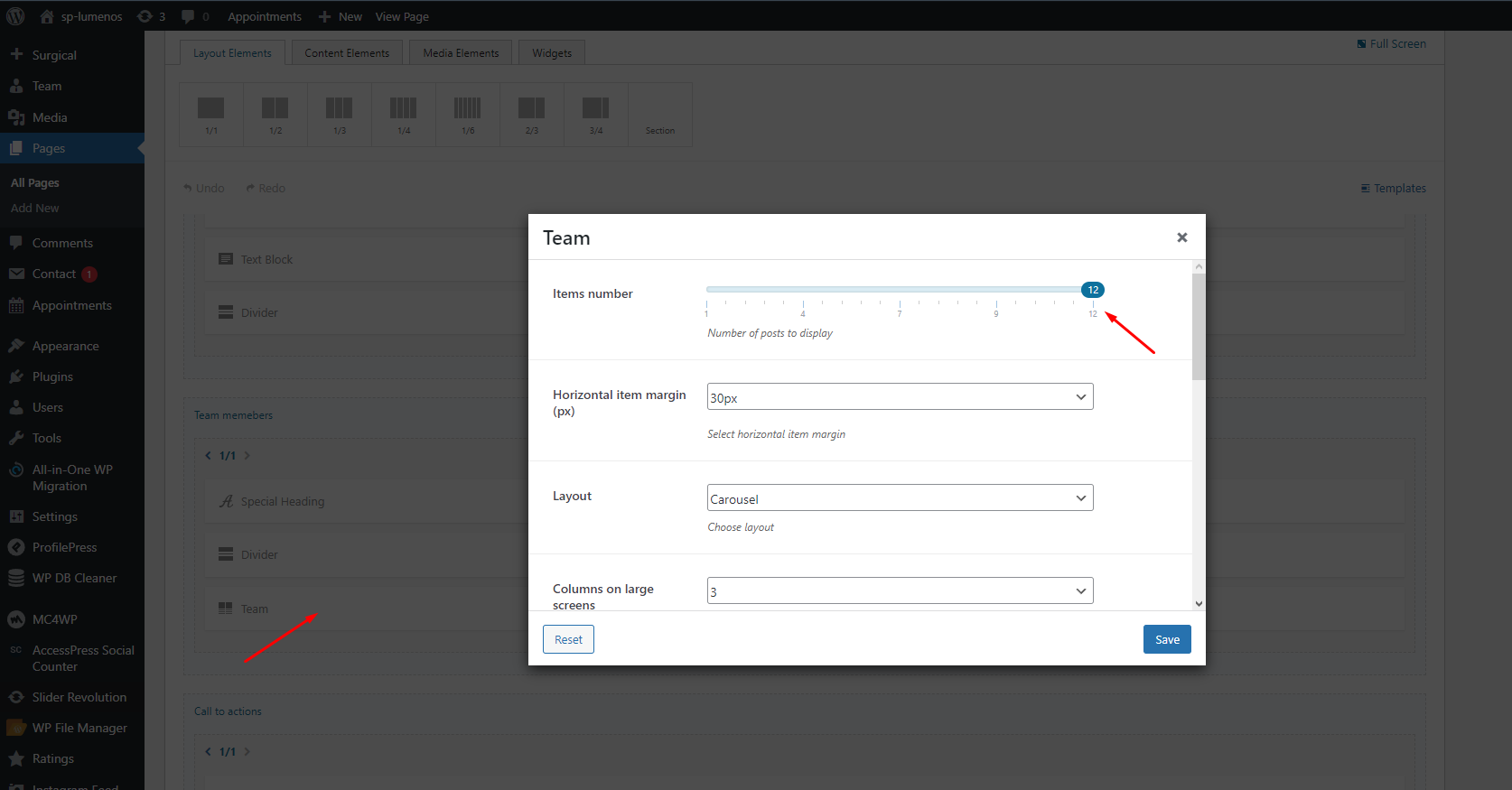Add a 1/3 column layout element
This screenshot has height=790, width=1512.
pyautogui.click(x=340, y=115)
